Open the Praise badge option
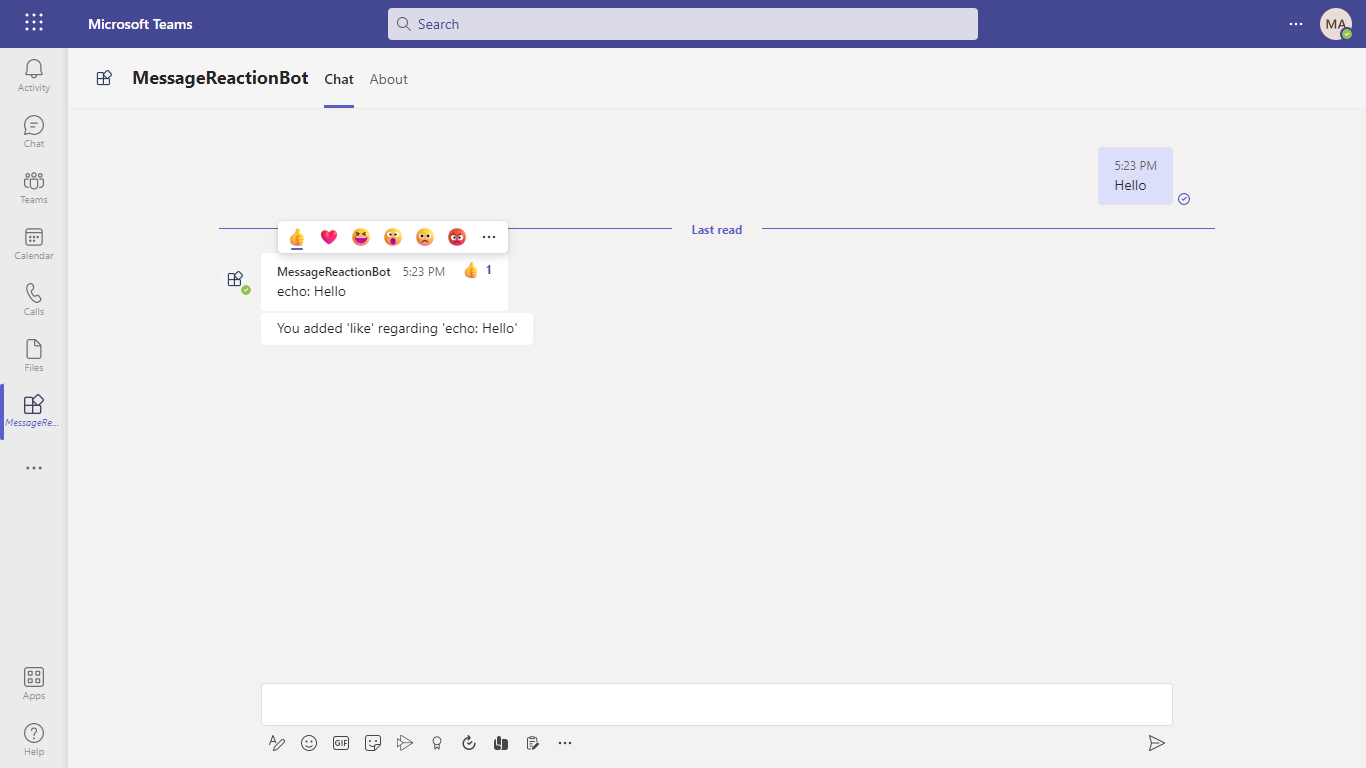The image size is (1366, 768). tap(437, 743)
